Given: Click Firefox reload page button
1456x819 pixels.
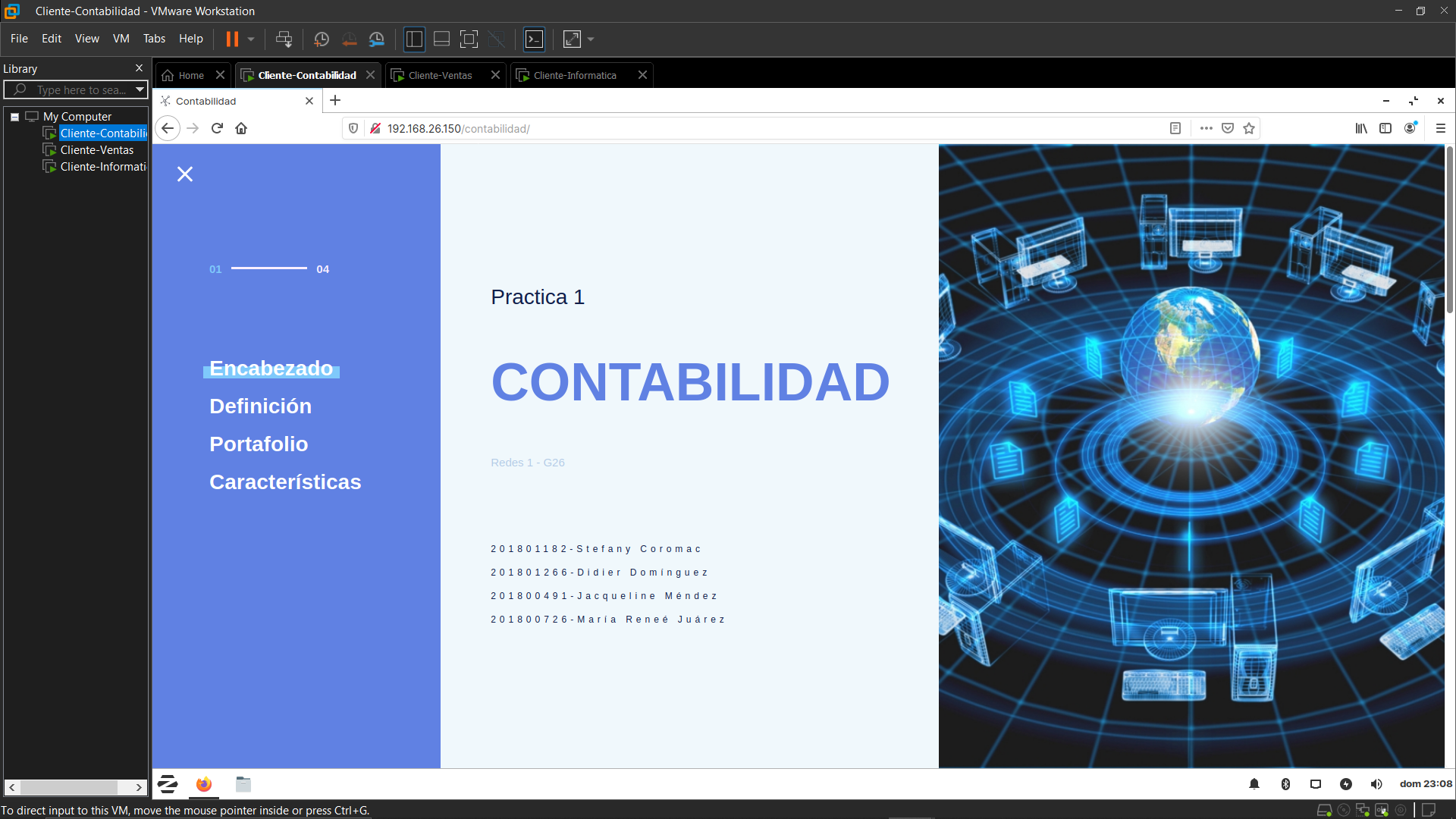Looking at the screenshot, I should pos(217,128).
